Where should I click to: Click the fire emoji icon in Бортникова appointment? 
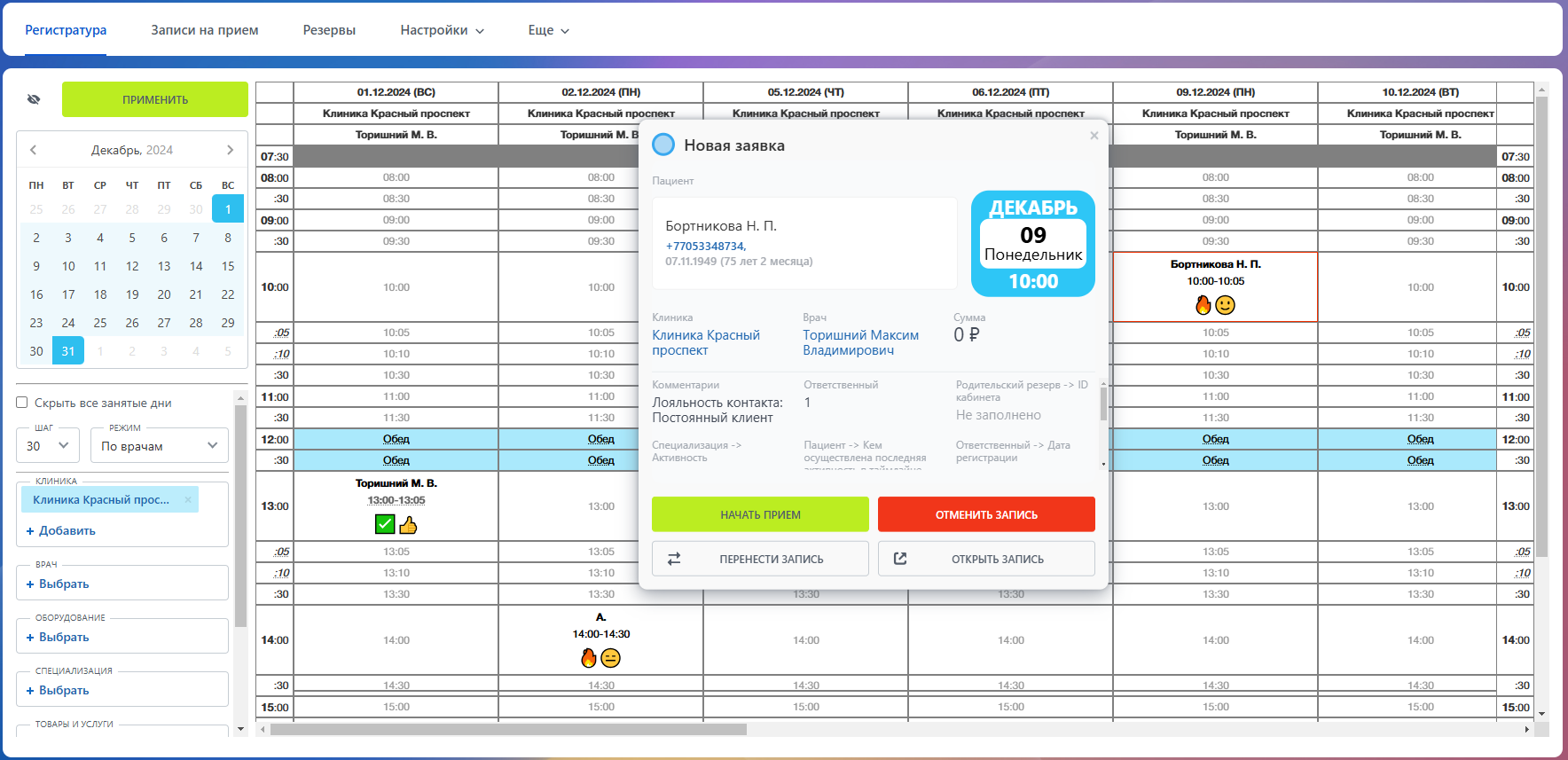pyautogui.click(x=1203, y=305)
